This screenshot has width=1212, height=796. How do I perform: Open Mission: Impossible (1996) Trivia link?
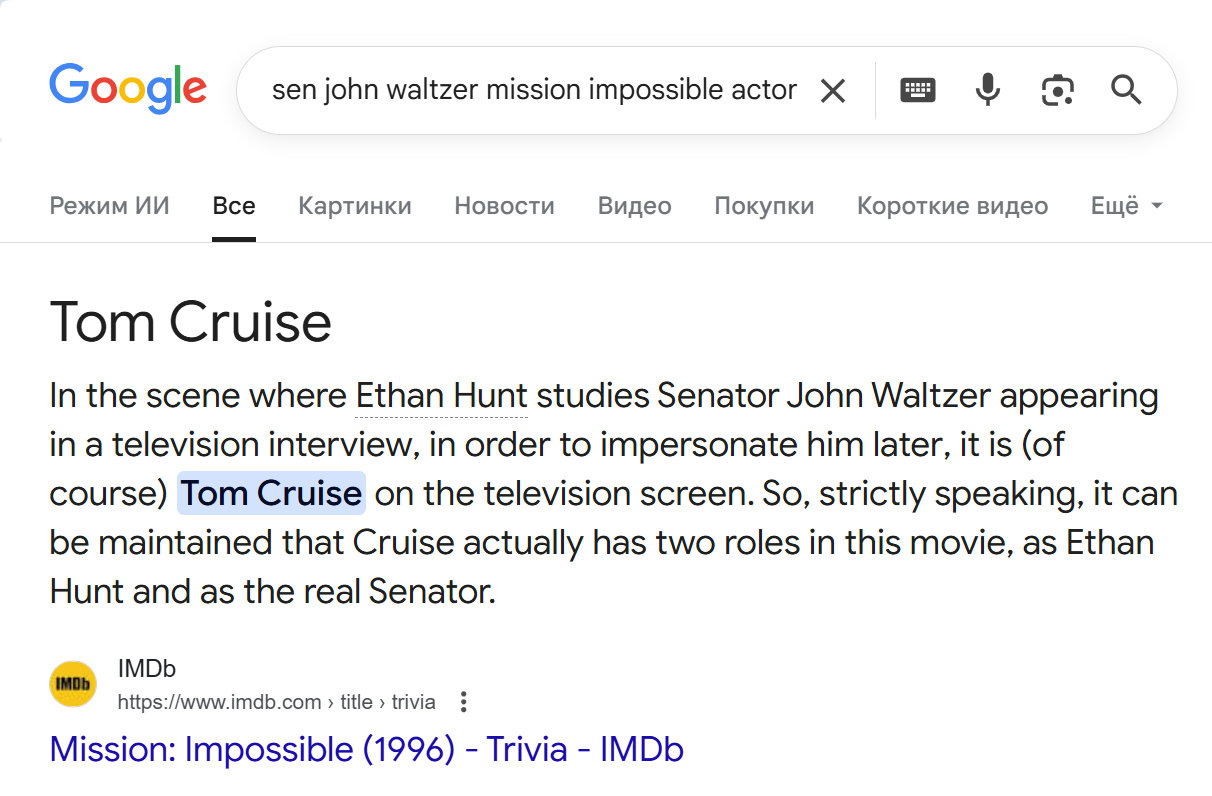366,749
